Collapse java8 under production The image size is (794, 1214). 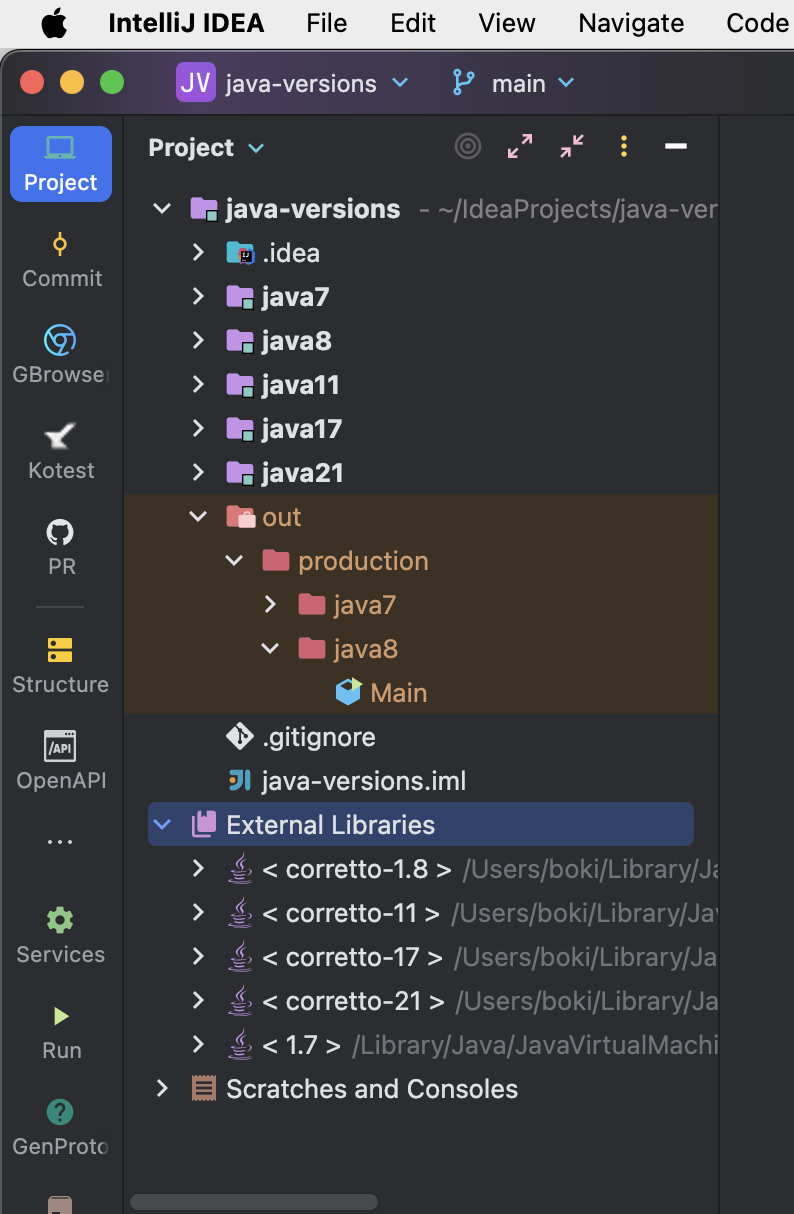click(270, 649)
